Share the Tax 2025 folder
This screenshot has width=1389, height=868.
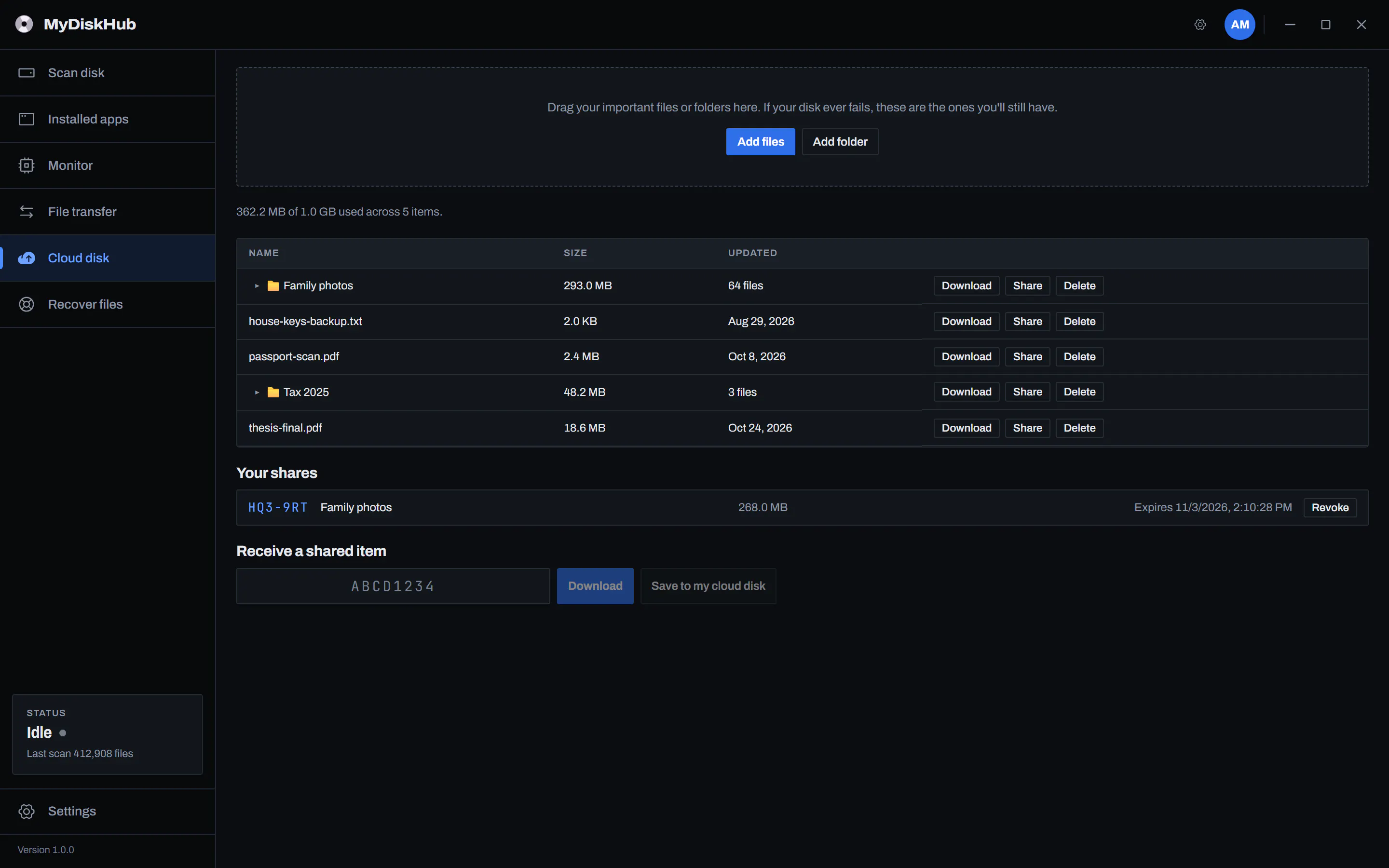(1027, 392)
